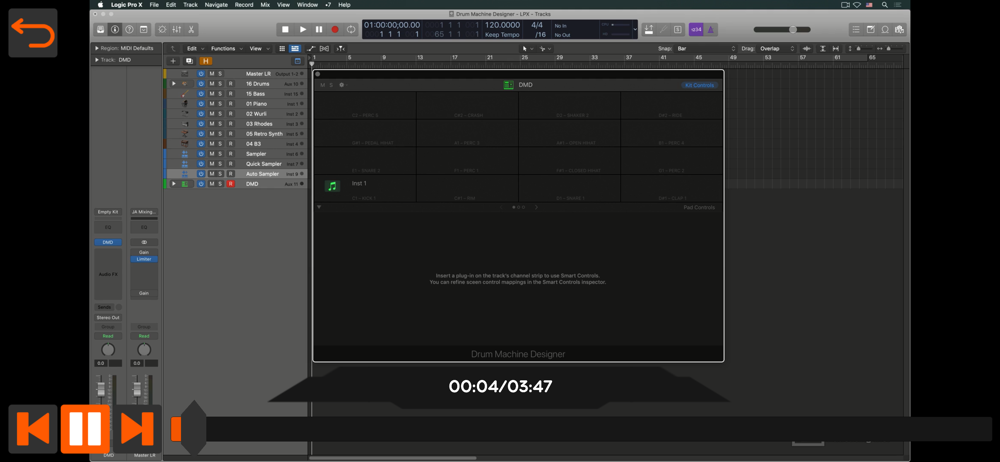This screenshot has height=462, width=1000.
Task: Open the Window menu
Action: click(307, 4)
